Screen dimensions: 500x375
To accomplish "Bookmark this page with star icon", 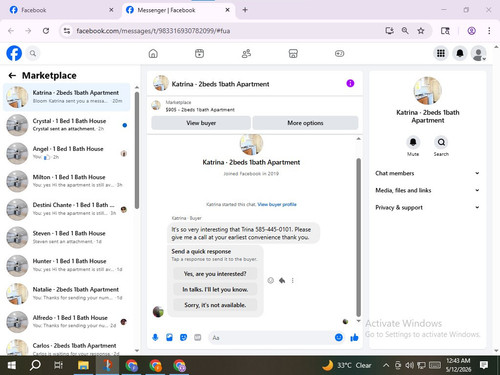I will pos(421,31).
